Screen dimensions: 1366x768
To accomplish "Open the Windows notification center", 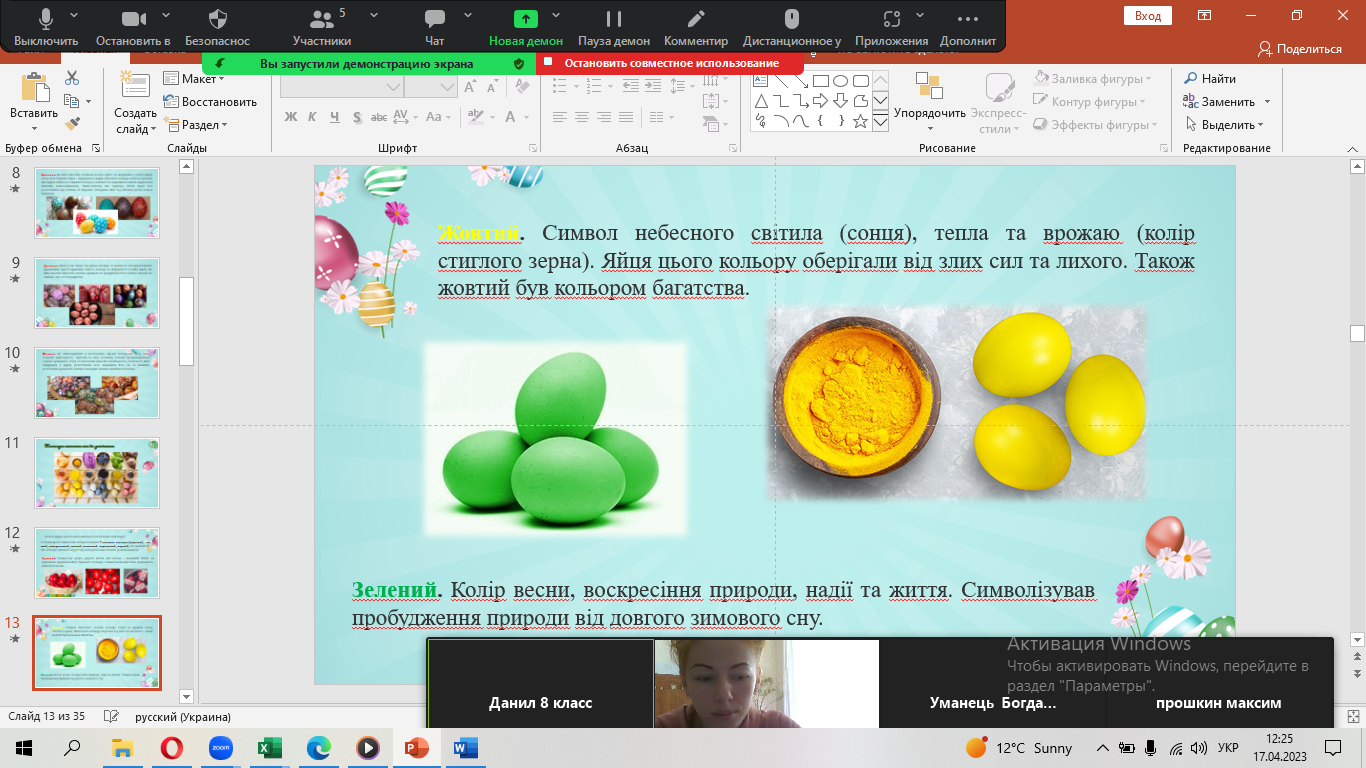I will (1333, 747).
